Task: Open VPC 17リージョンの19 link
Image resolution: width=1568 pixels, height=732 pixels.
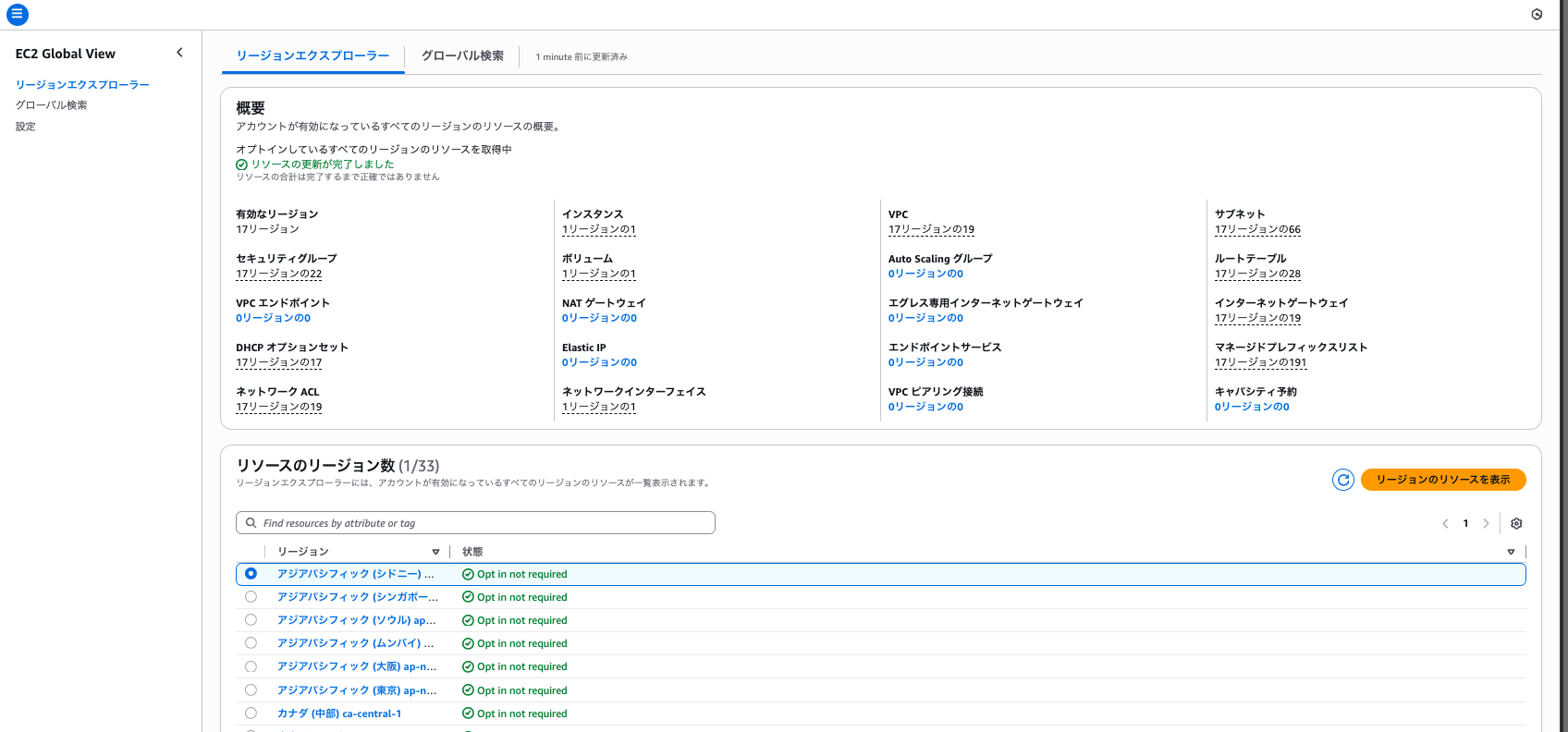Action: point(931,229)
